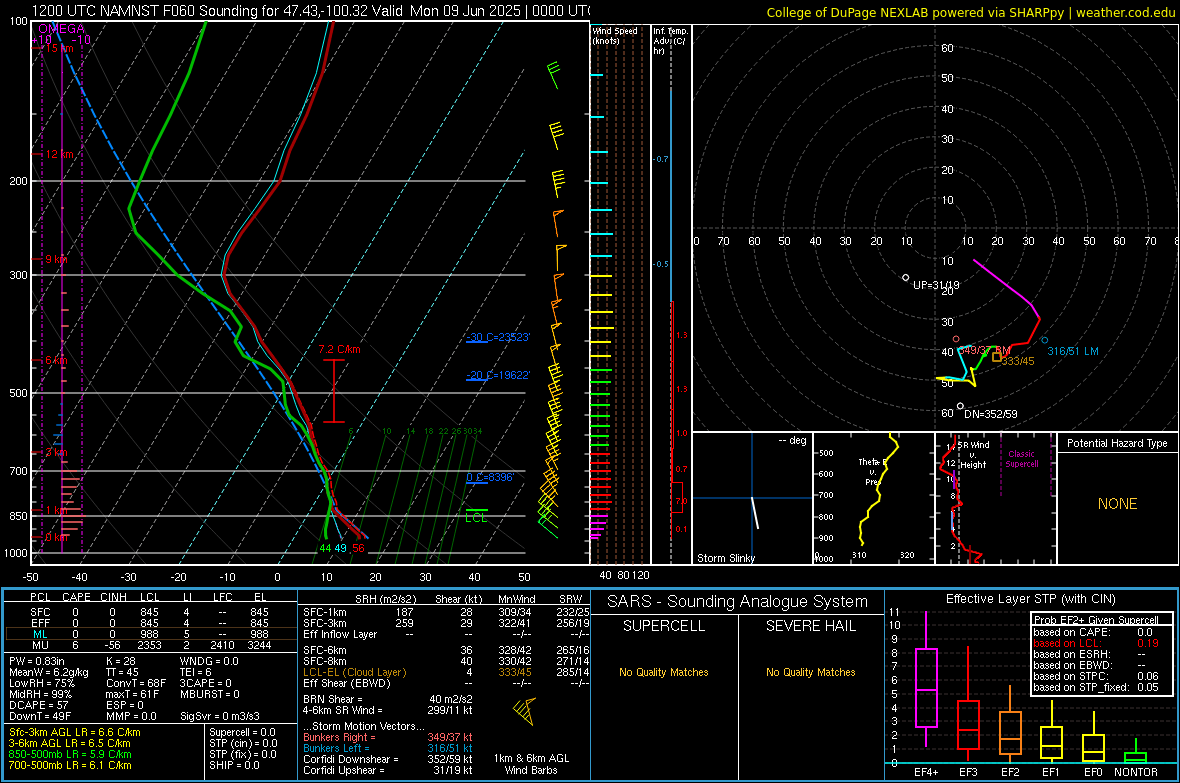Click the 'Wind Speed (knots)' panel header

[615, 35]
